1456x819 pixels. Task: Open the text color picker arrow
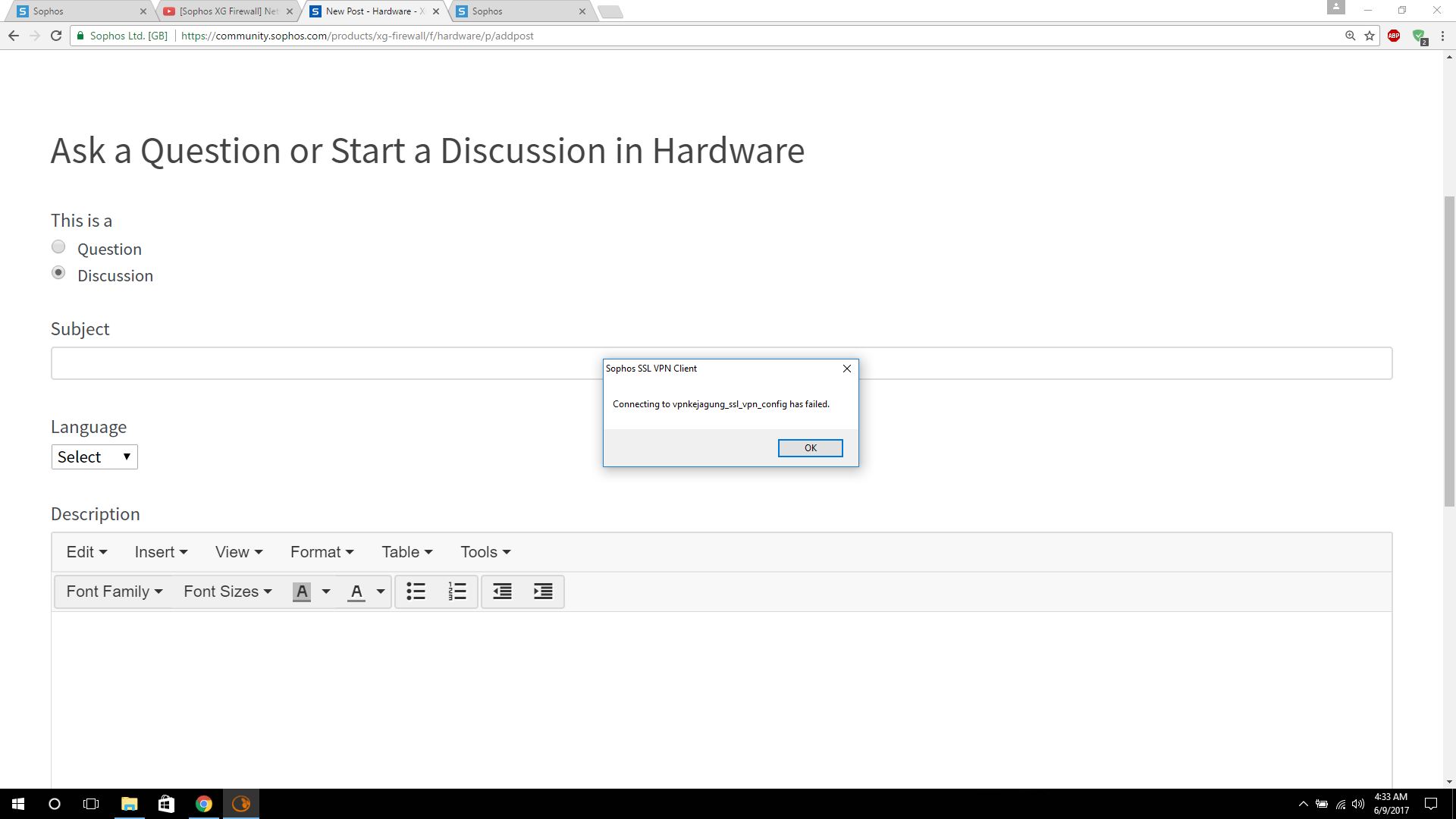pos(381,591)
